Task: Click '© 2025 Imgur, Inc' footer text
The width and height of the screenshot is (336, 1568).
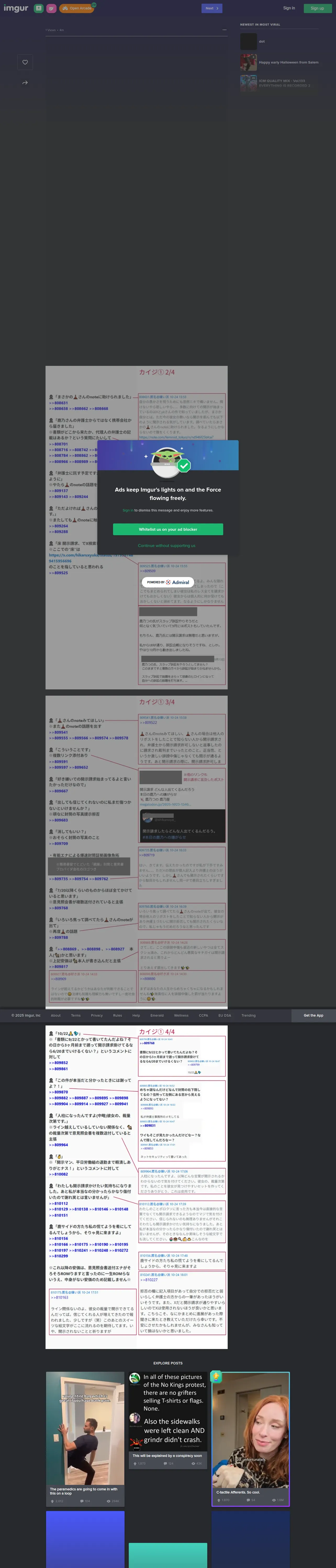Action: 26,1015
